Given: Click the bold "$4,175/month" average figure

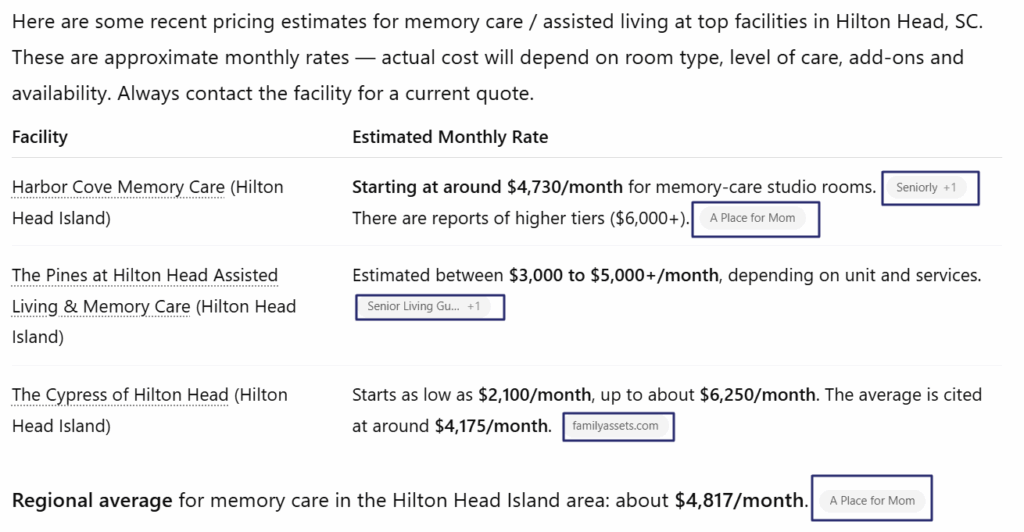Looking at the screenshot, I should [x=492, y=426].
